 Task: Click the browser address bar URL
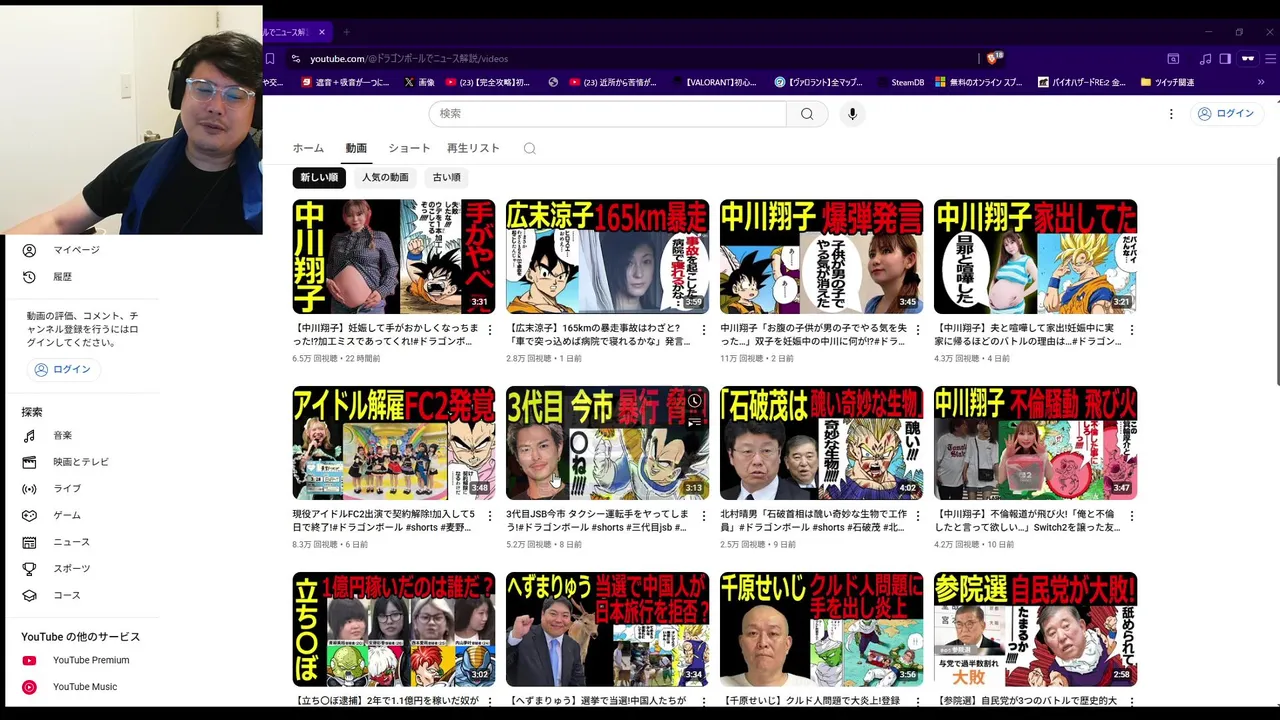tap(409, 59)
